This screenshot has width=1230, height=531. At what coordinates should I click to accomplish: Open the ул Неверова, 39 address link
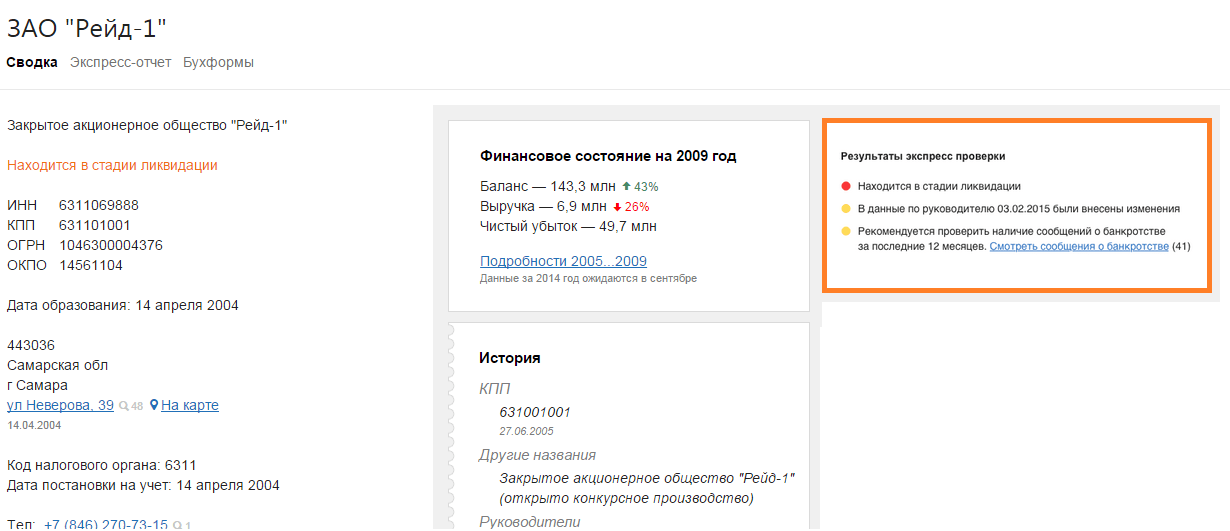(60, 405)
